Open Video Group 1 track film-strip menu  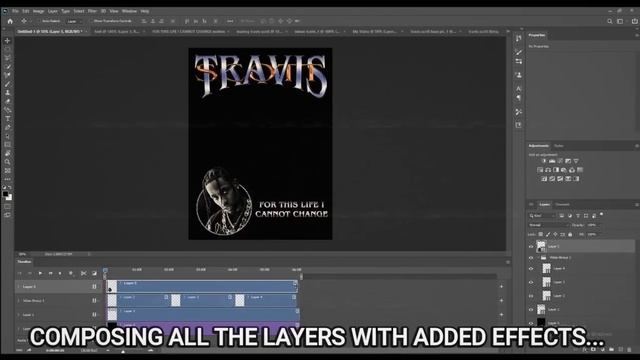point(94,301)
